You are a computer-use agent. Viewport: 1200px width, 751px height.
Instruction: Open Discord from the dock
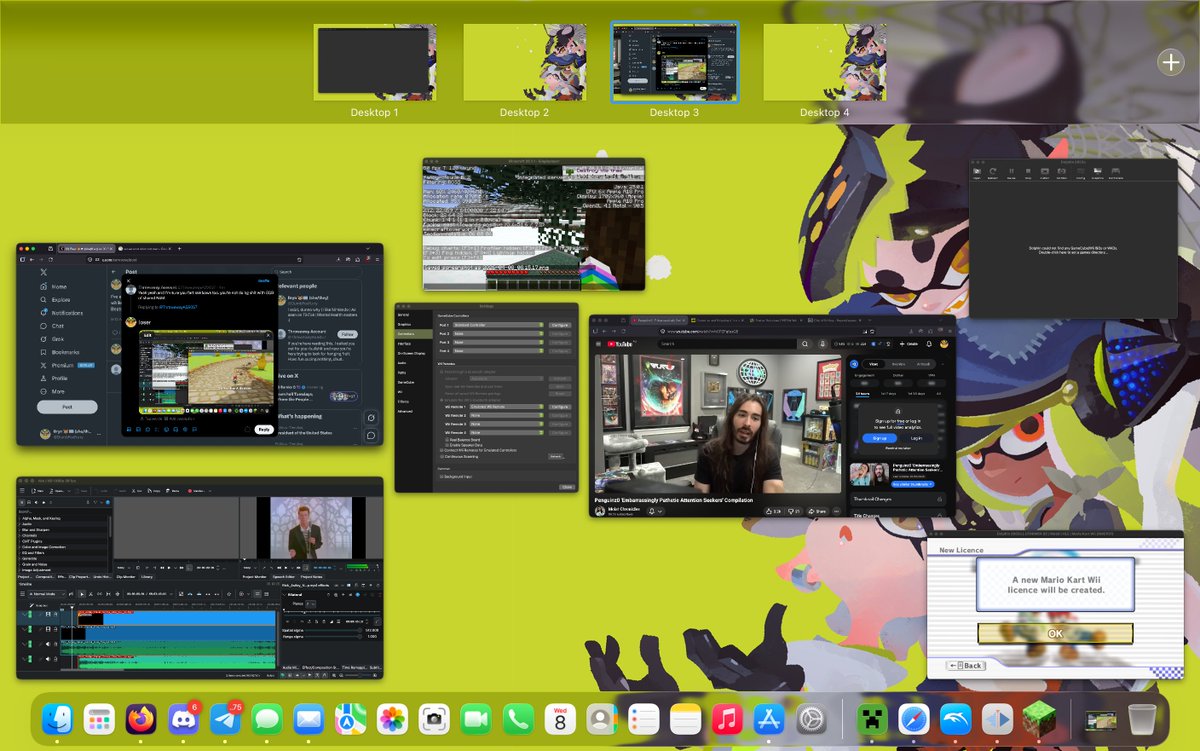(x=184, y=720)
